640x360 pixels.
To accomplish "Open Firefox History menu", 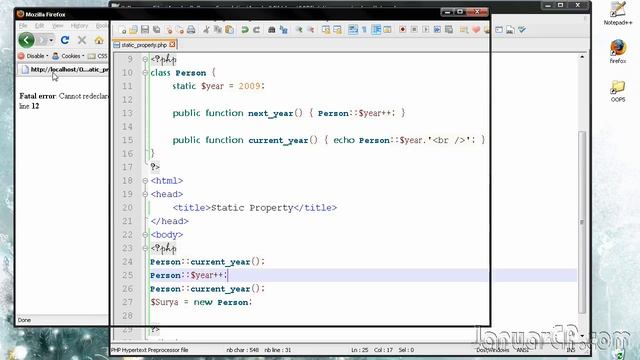I will click(79, 26).
